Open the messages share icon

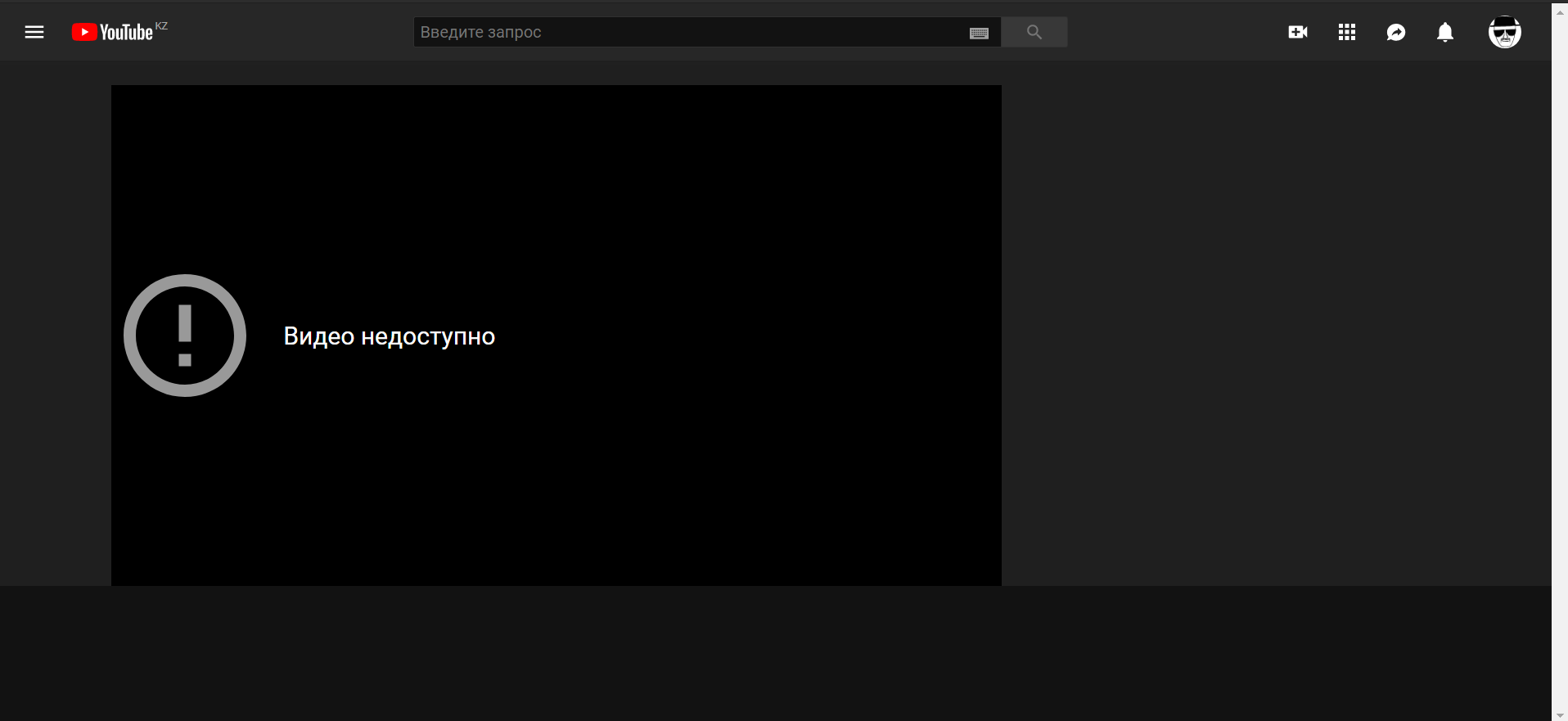[1396, 32]
